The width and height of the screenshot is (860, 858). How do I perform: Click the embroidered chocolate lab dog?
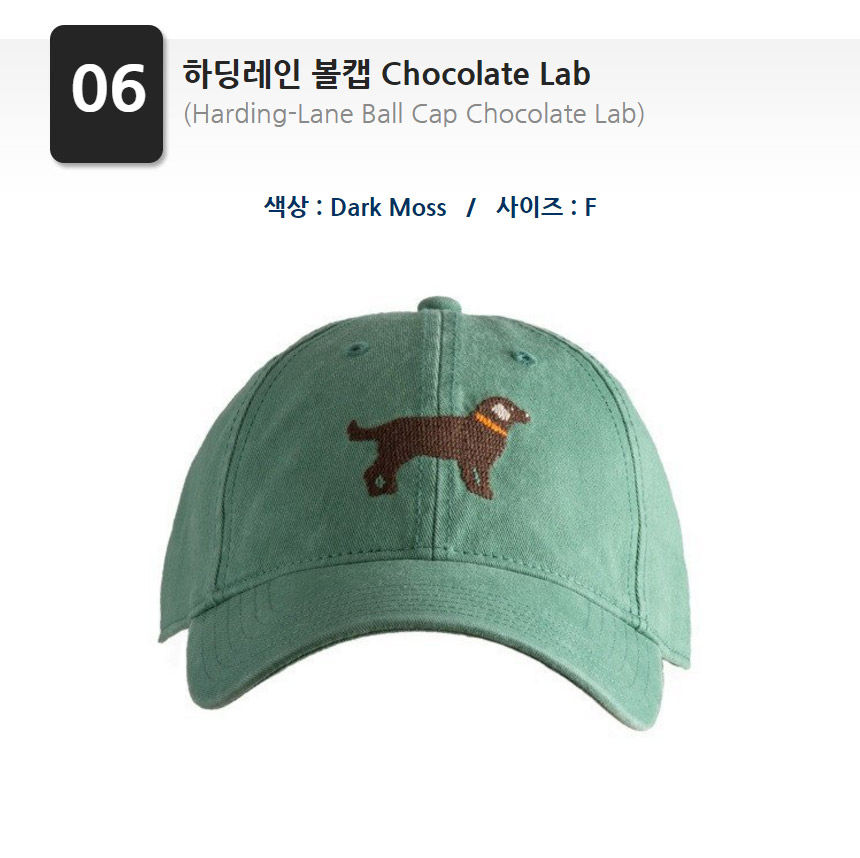pos(439,447)
